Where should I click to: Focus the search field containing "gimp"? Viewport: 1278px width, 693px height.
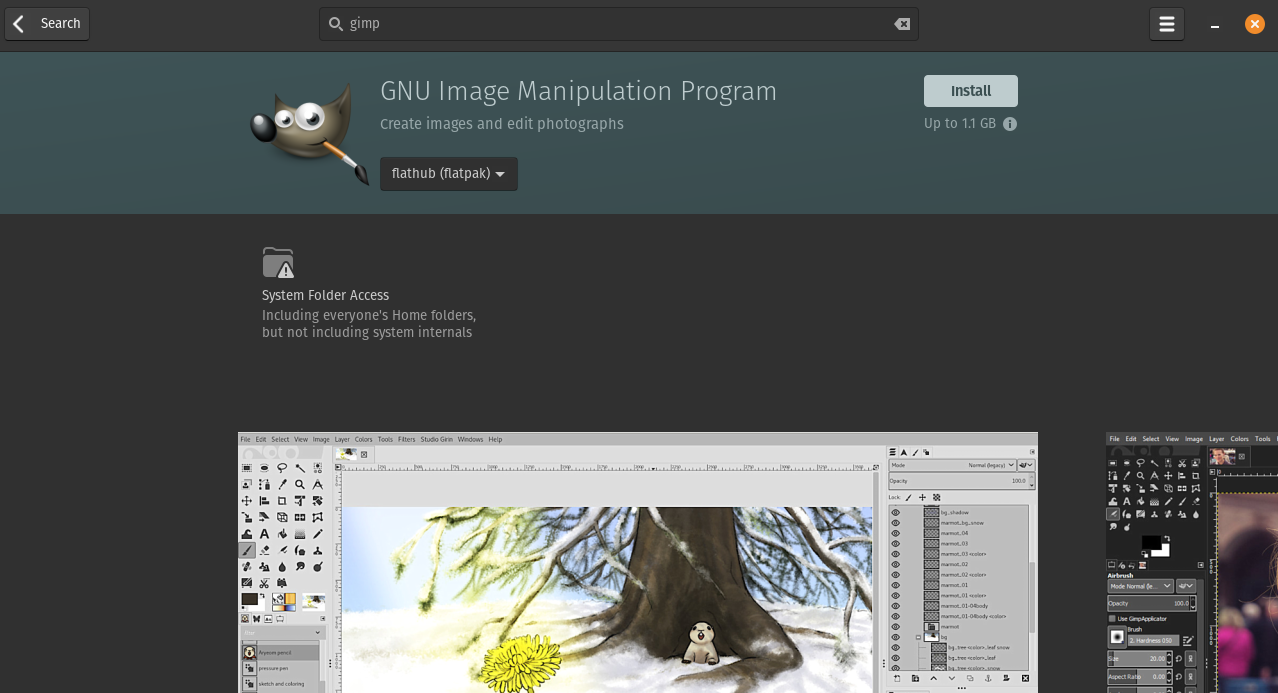(x=618, y=24)
